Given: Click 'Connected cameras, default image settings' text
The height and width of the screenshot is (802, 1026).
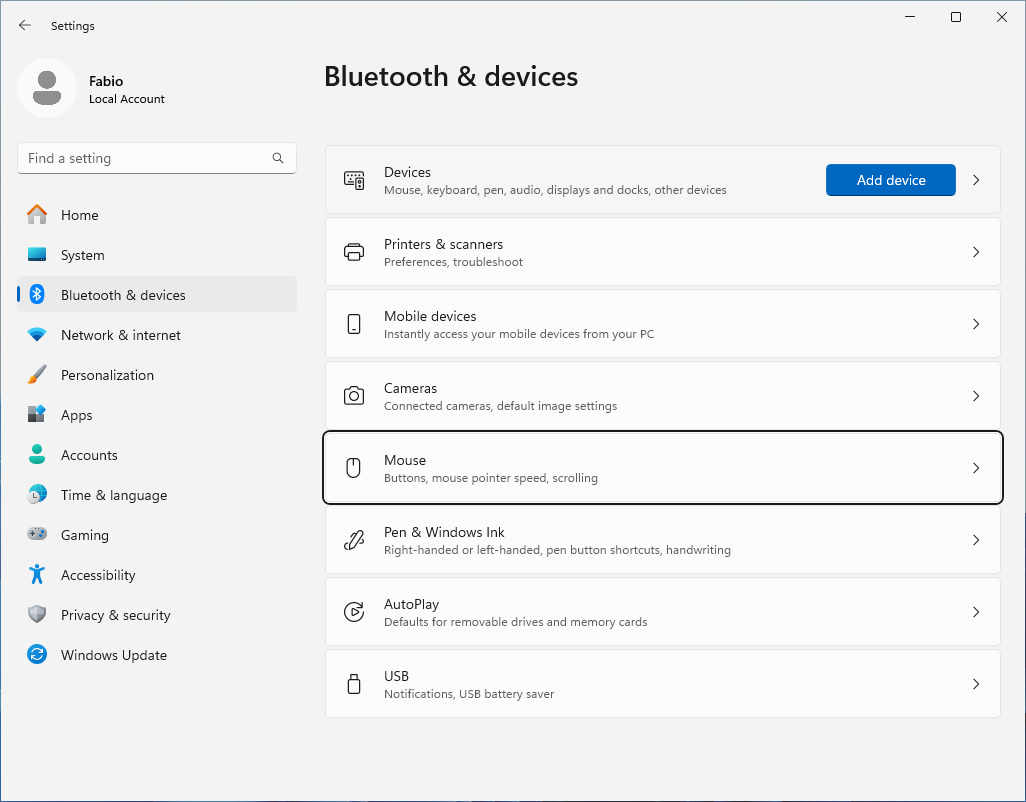Looking at the screenshot, I should click(x=501, y=406).
